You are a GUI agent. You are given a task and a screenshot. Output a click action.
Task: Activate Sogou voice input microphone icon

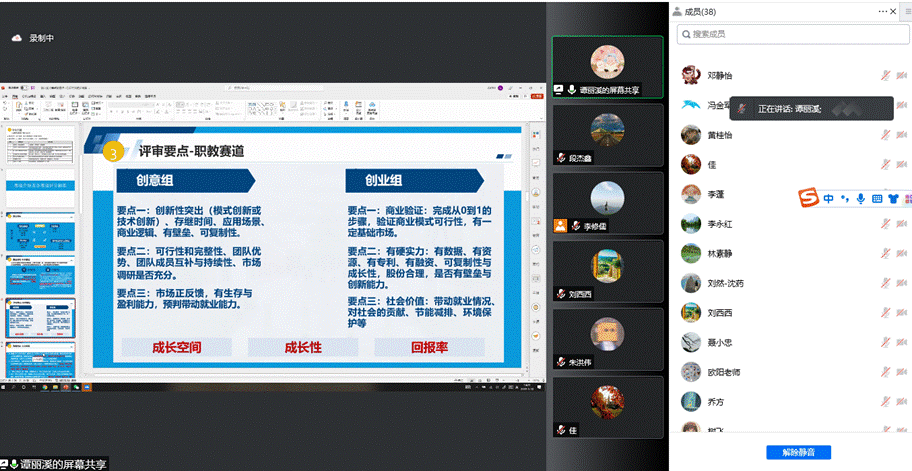point(861,198)
